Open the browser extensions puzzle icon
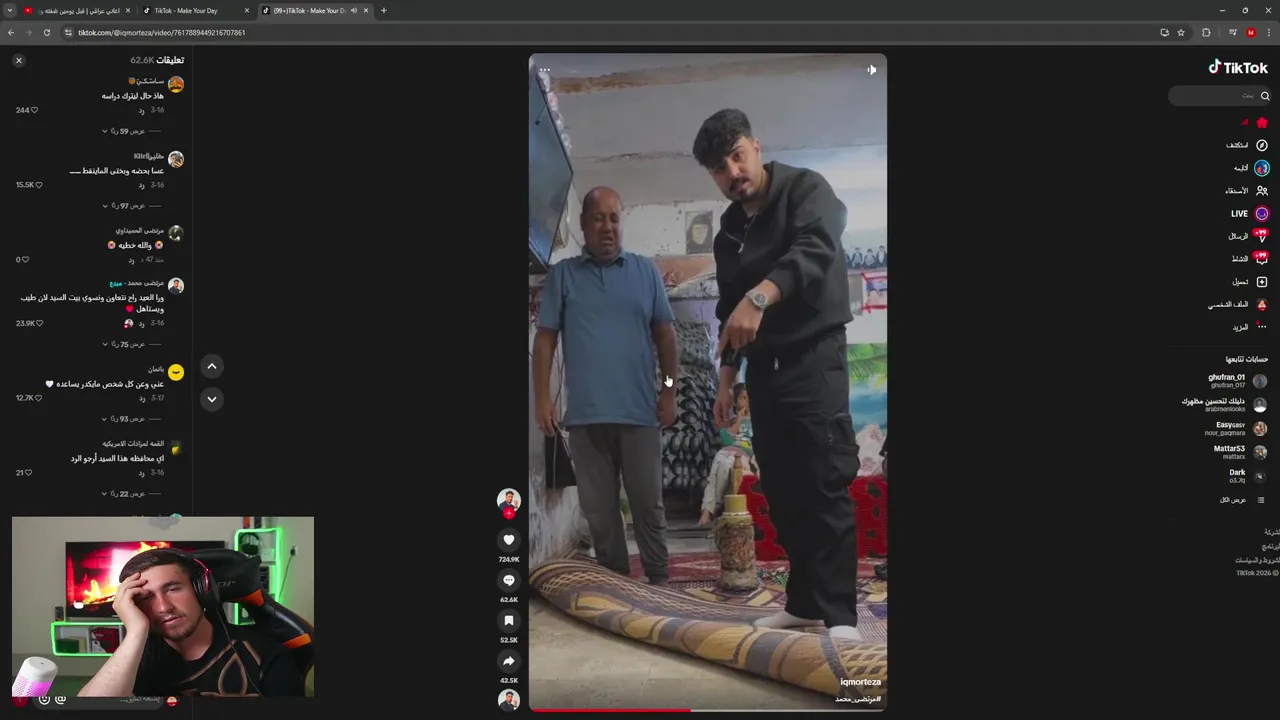1280x720 pixels. click(x=1206, y=32)
